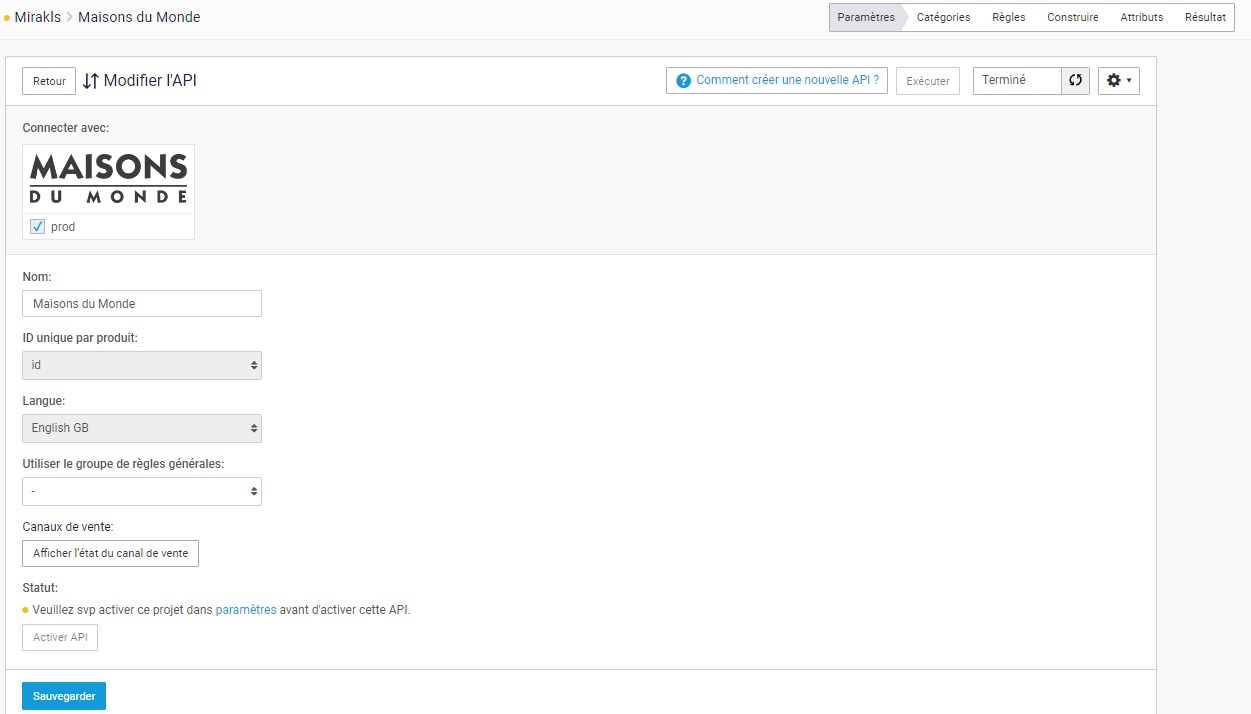The width and height of the screenshot is (1251, 714).
Task: Click the Terminé status field
Action: click(1017, 81)
